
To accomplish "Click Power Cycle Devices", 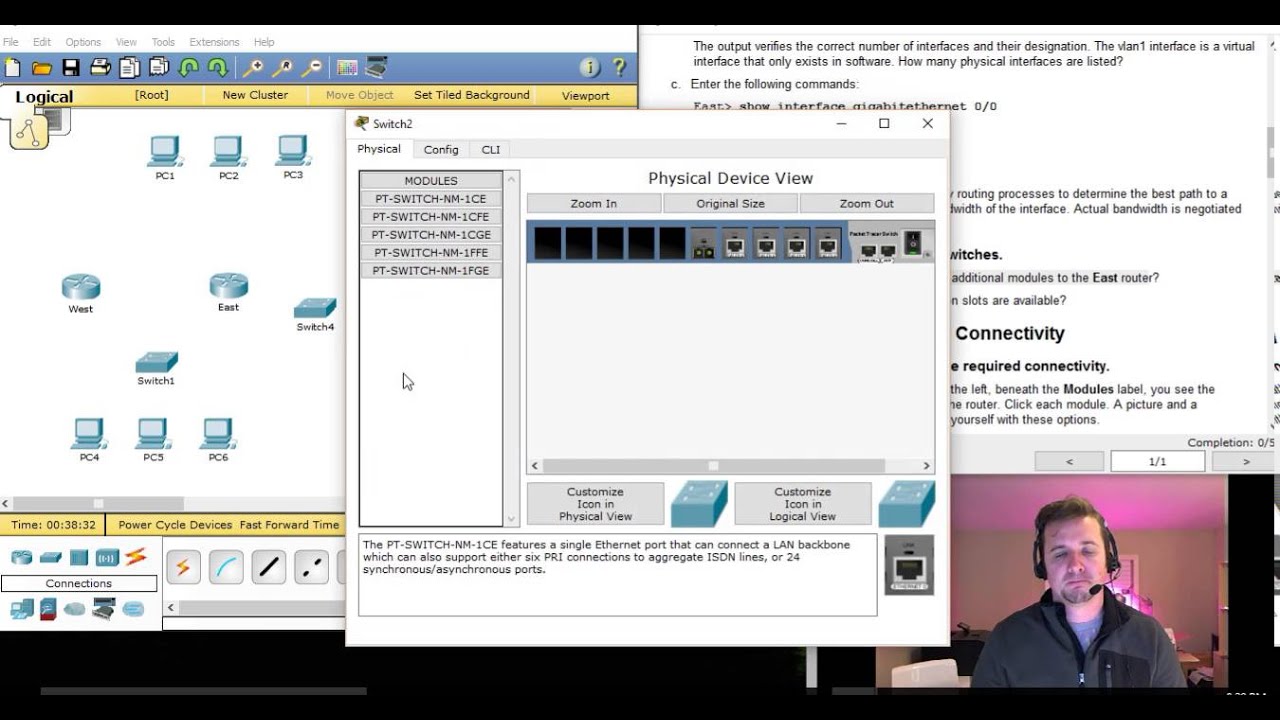I will pyautogui.click(x=175, y=524).
